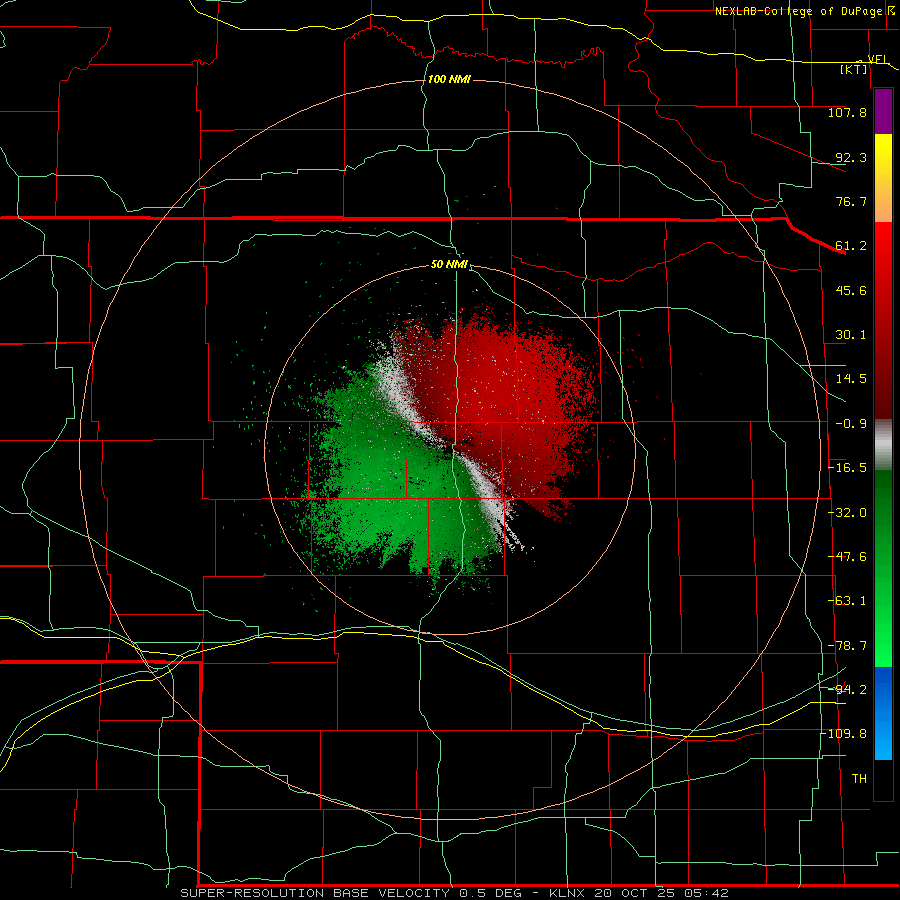This screenshot has height=900, width=900.
Task: Select the -63.1 scale value
Action: coord(847,601)
